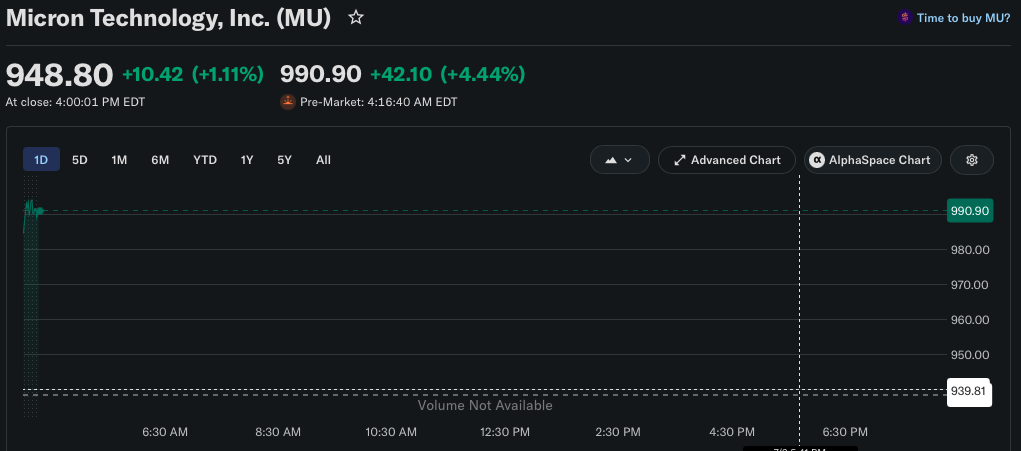1021x451 pixels.
Task: Click the 970.00 axis label
Action: (x=970, y=285)
